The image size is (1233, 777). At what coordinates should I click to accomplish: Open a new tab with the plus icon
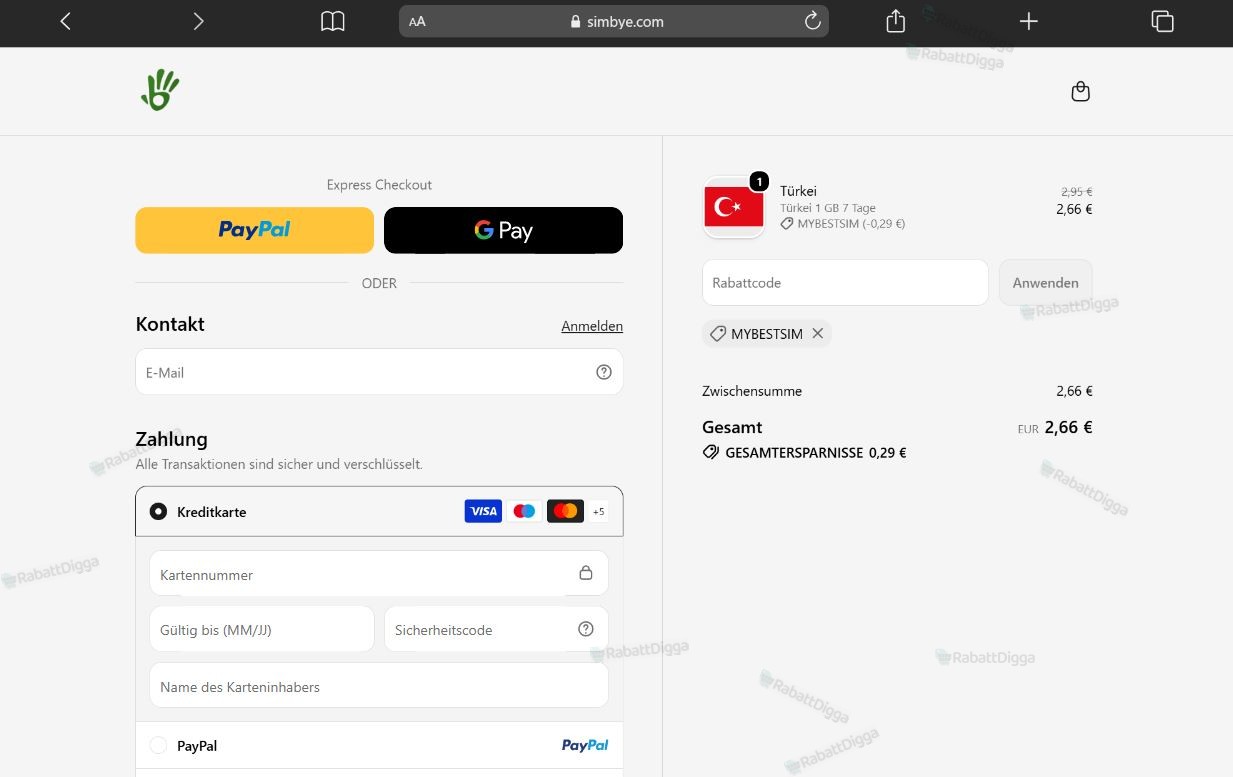point(1028,21)
